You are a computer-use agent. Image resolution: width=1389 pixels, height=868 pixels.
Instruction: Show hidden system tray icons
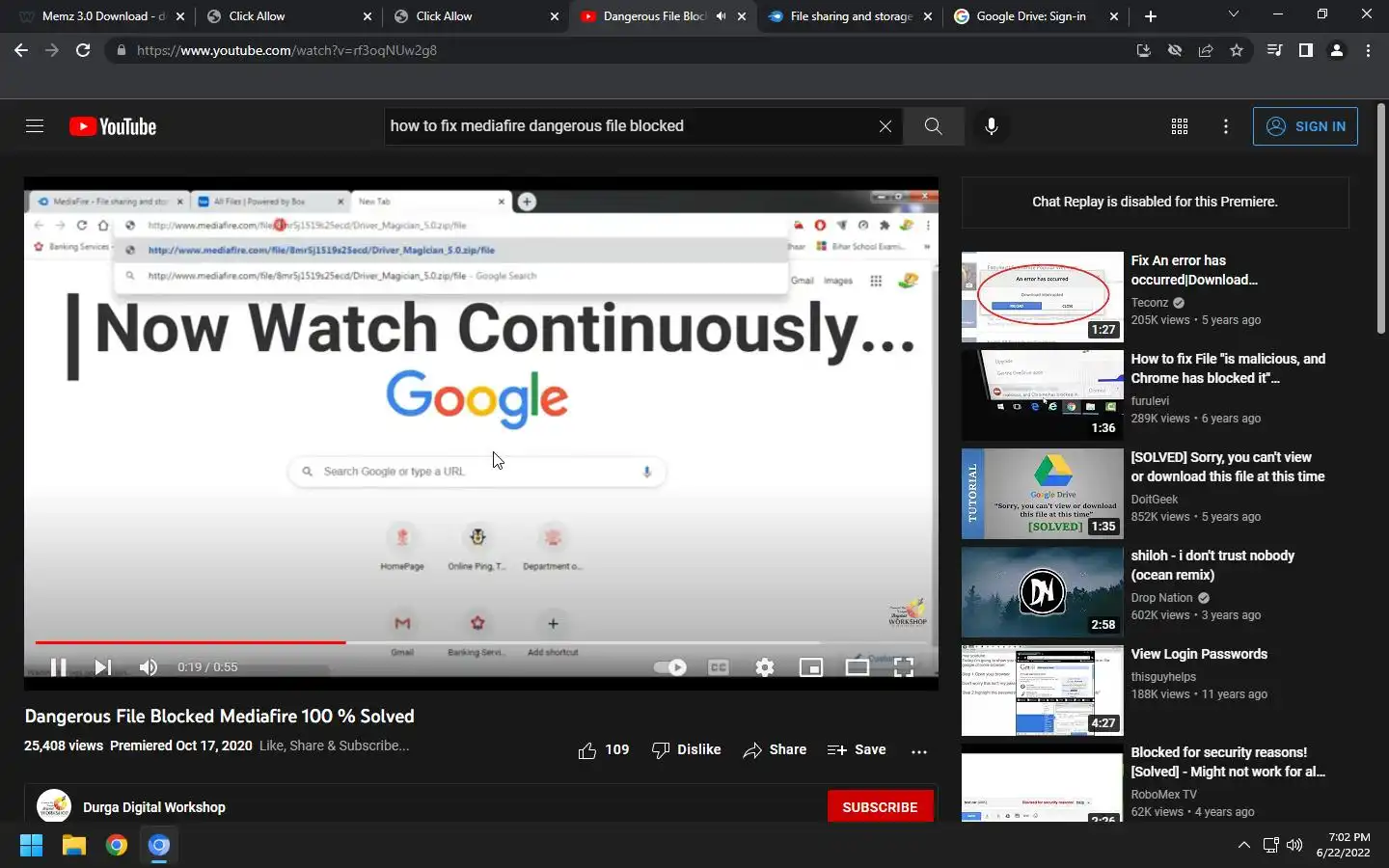pos(1244,846)
